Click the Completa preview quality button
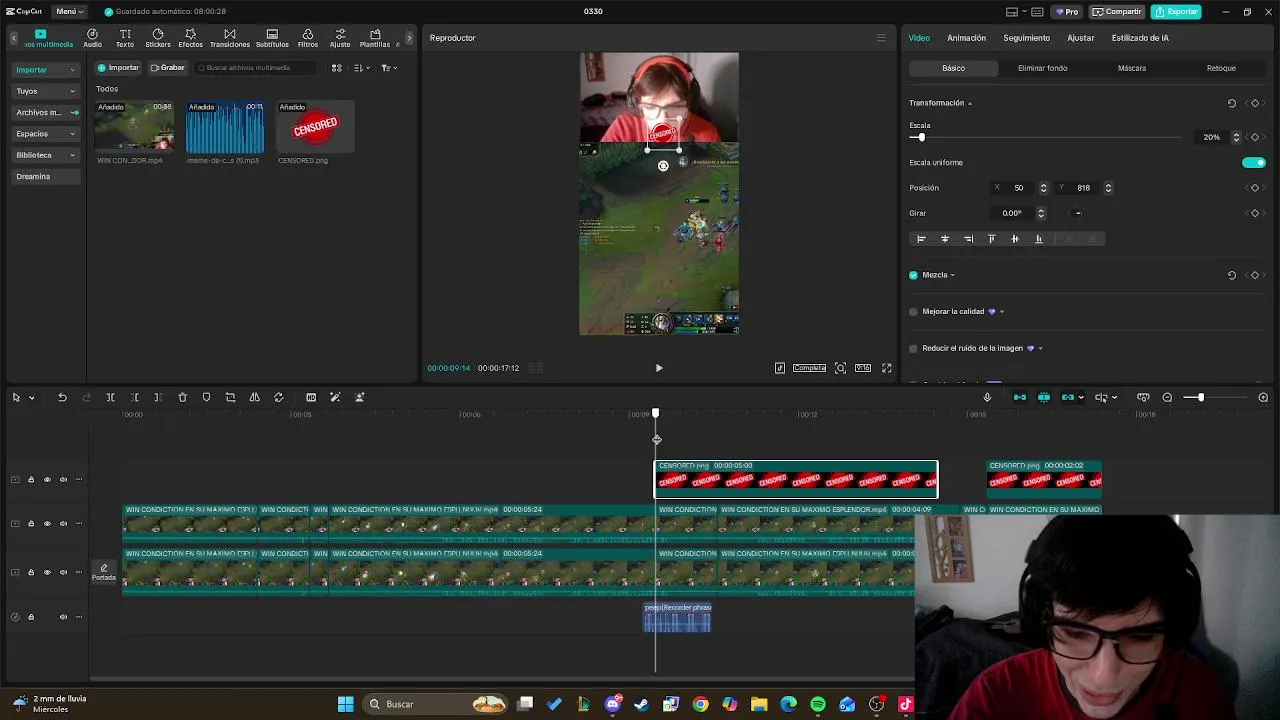This screenshot has height=720, width=1280. [809, 368]
